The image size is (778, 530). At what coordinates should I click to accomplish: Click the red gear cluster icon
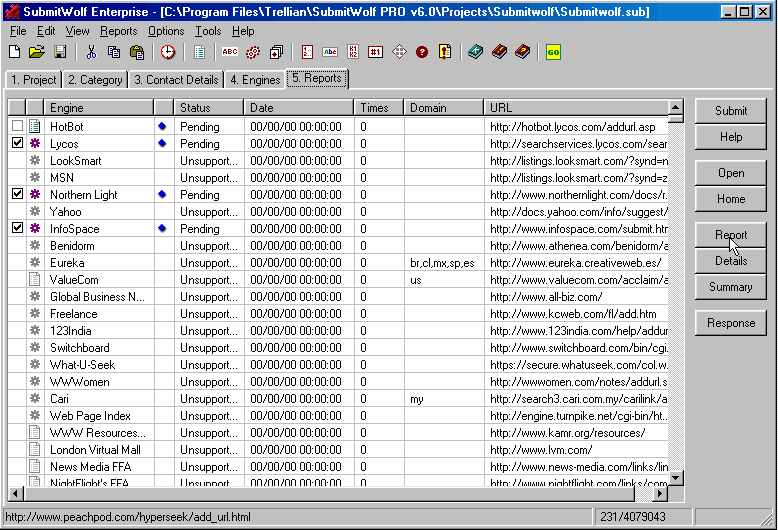pyautogui.click(x=253, y=52)
